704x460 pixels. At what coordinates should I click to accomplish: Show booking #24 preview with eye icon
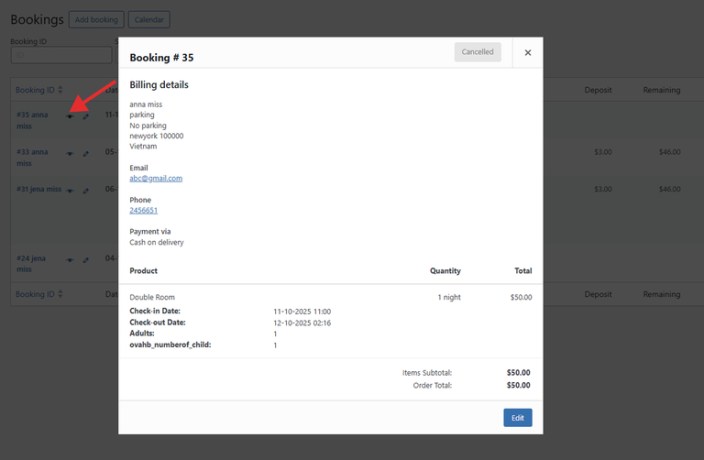(x=69, y=259)
